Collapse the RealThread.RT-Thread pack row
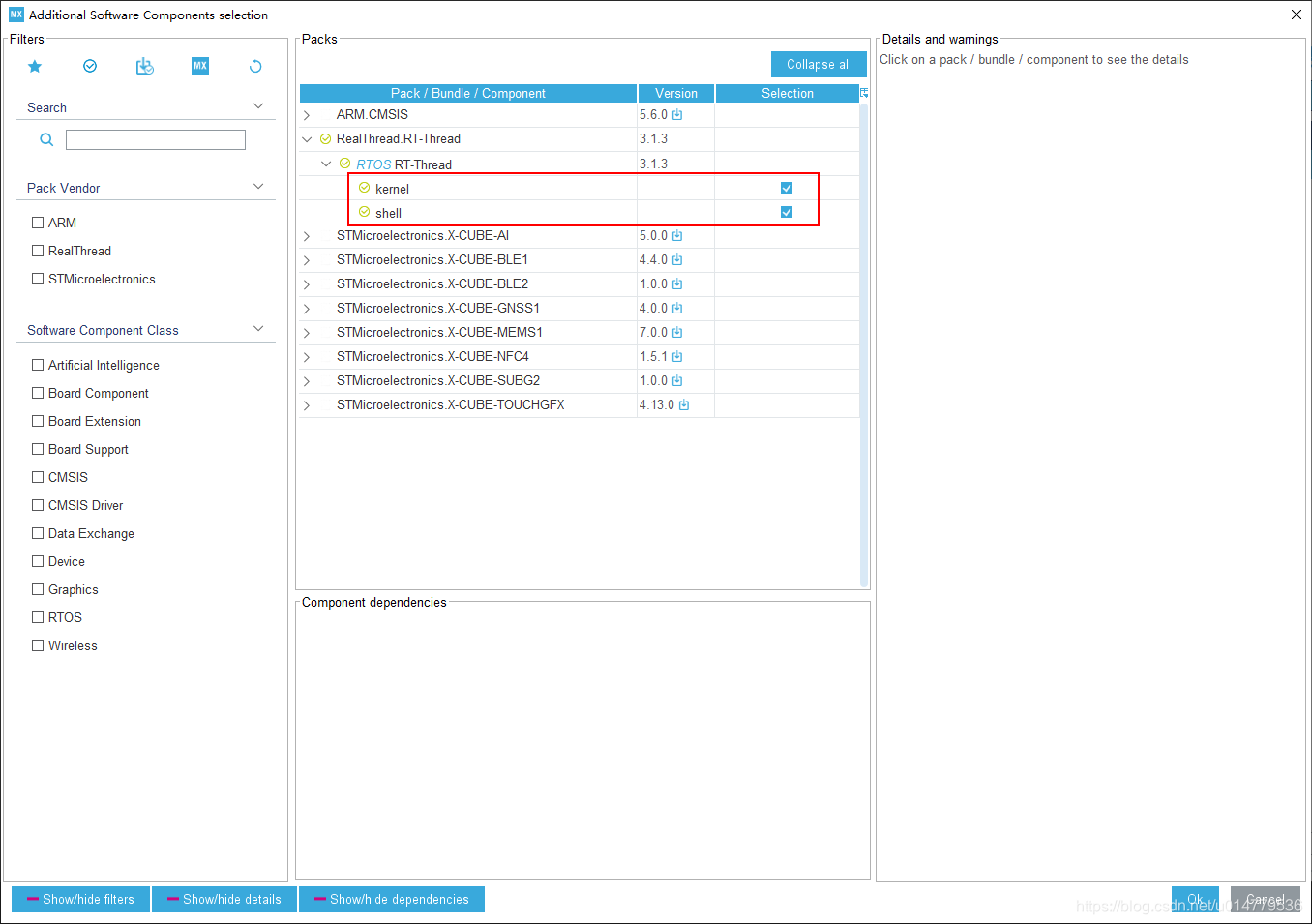This screenshot has width=1312, height=924. [307, 139]
